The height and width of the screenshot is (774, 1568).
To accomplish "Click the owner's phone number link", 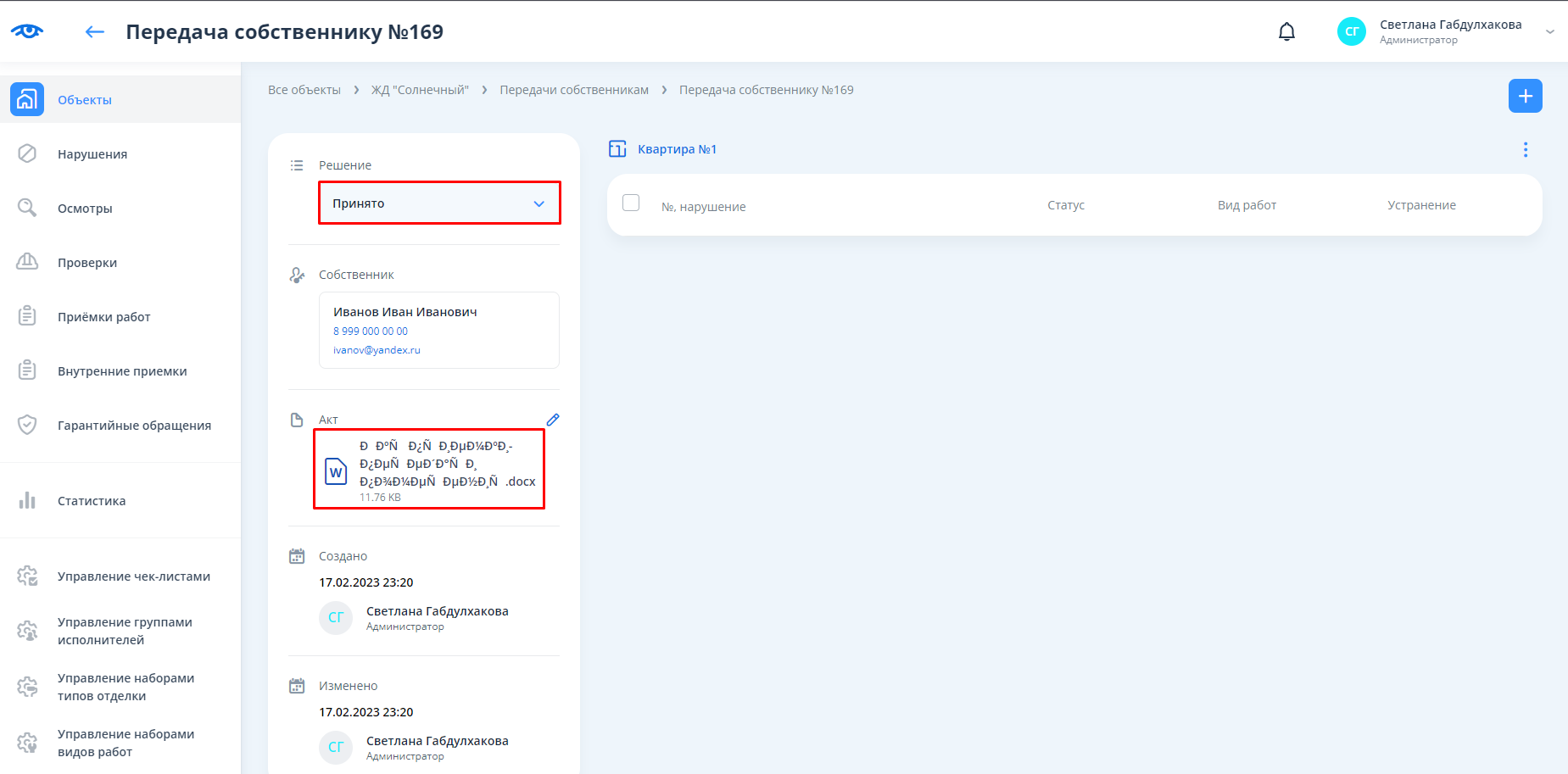I will (x=371, y=331).
